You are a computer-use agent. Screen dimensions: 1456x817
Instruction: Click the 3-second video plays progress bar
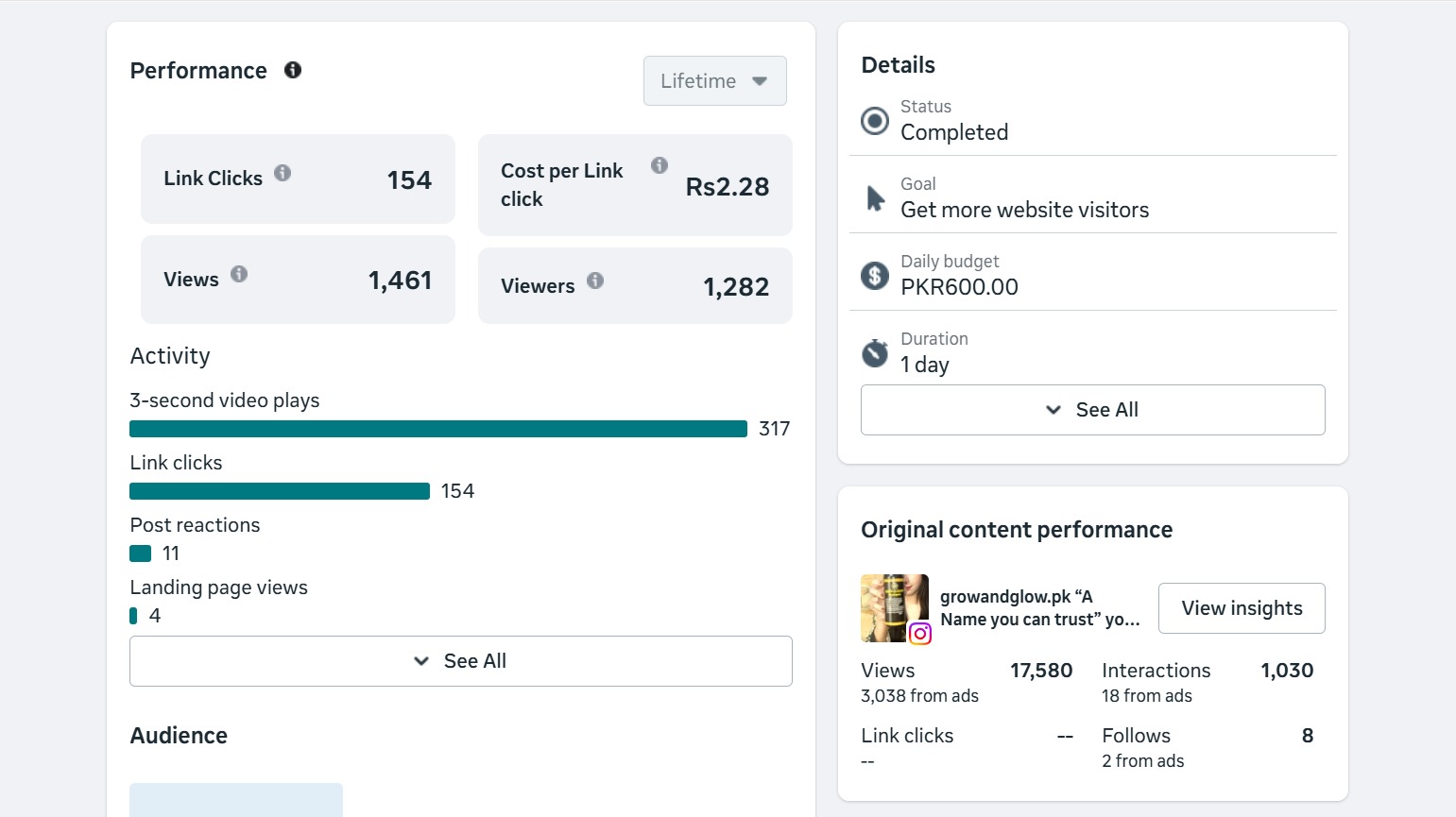coord(437,428)
